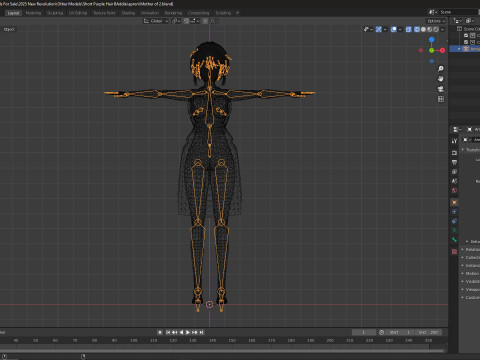The image size is (480, 360).
Task: Jump to the timeline start frame
Action: [168, 332]
